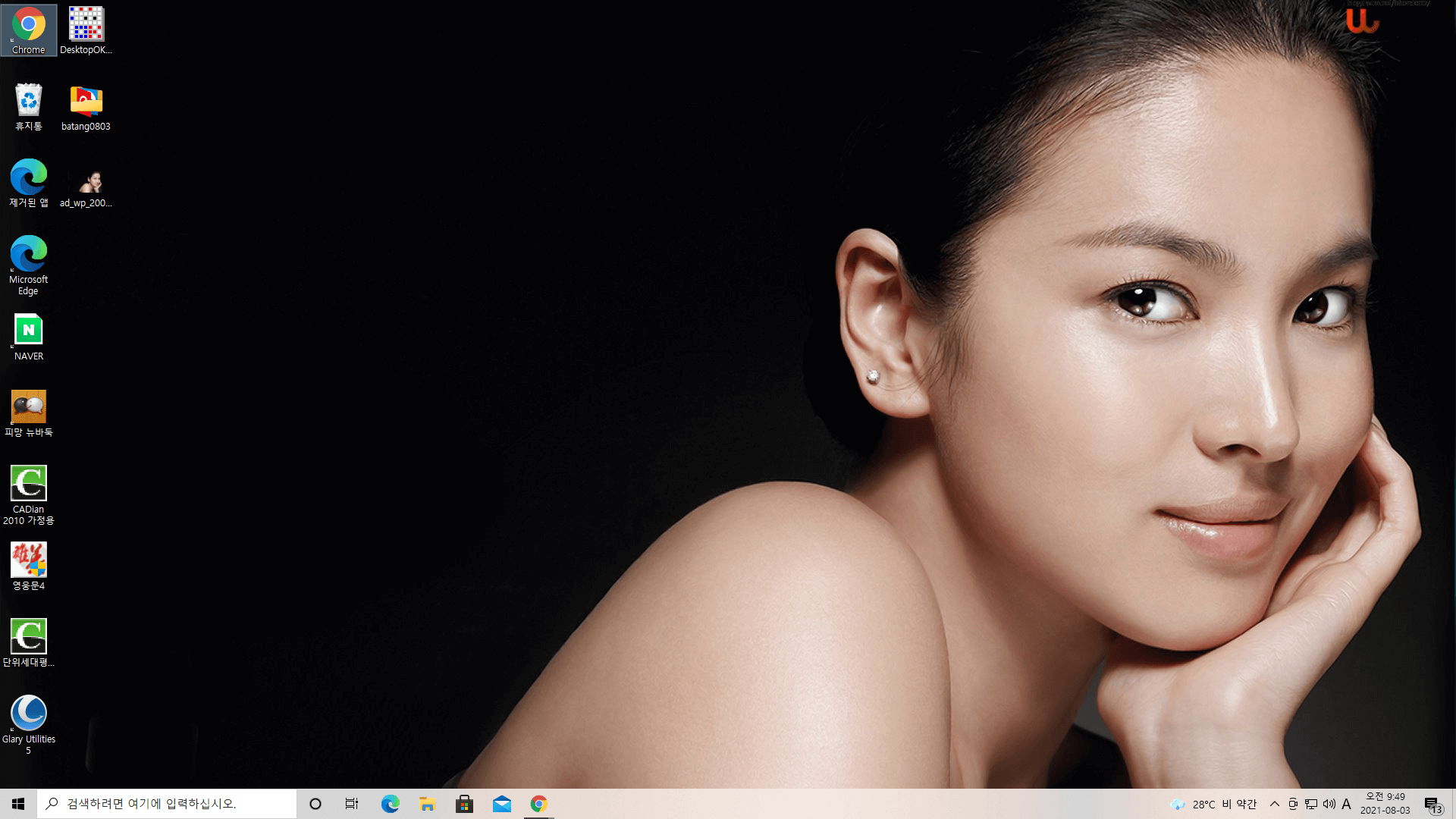Open the Chrome desktop shortcut
Viewport: 1456px width, 819px height.
point(29,30)
